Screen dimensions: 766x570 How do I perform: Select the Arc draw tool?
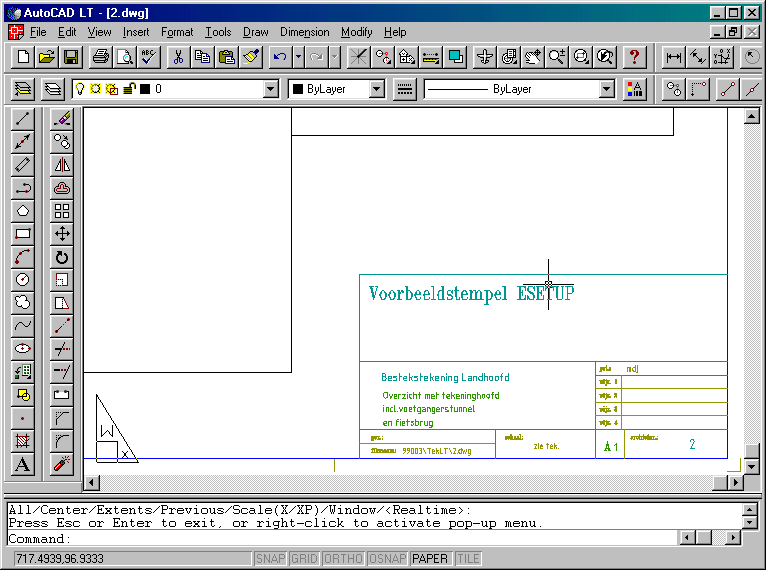click(x=22, y=257)
